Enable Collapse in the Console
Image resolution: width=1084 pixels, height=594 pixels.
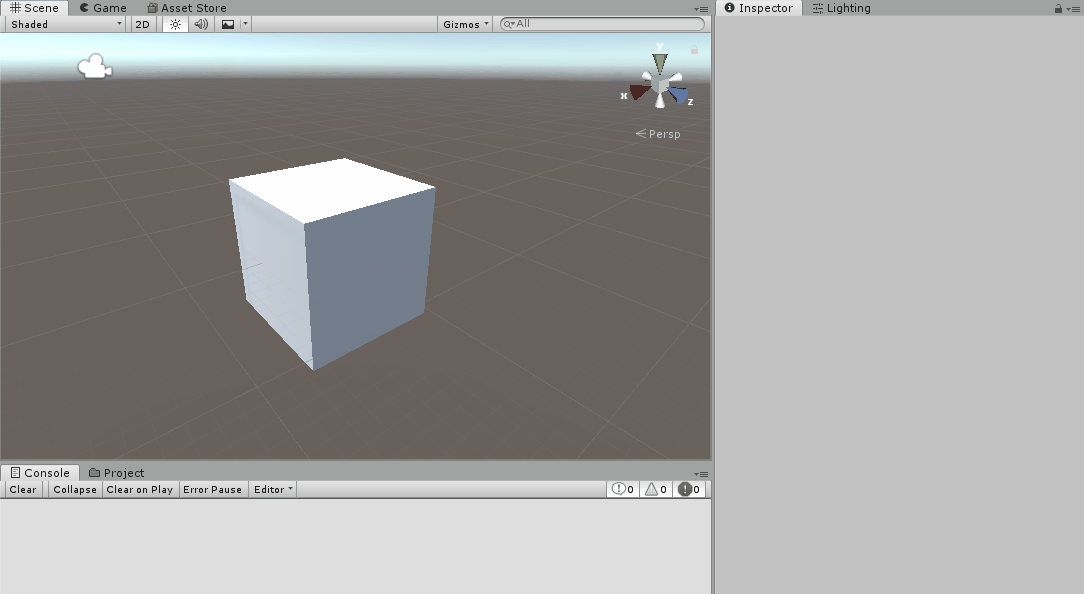click(74, 489)
